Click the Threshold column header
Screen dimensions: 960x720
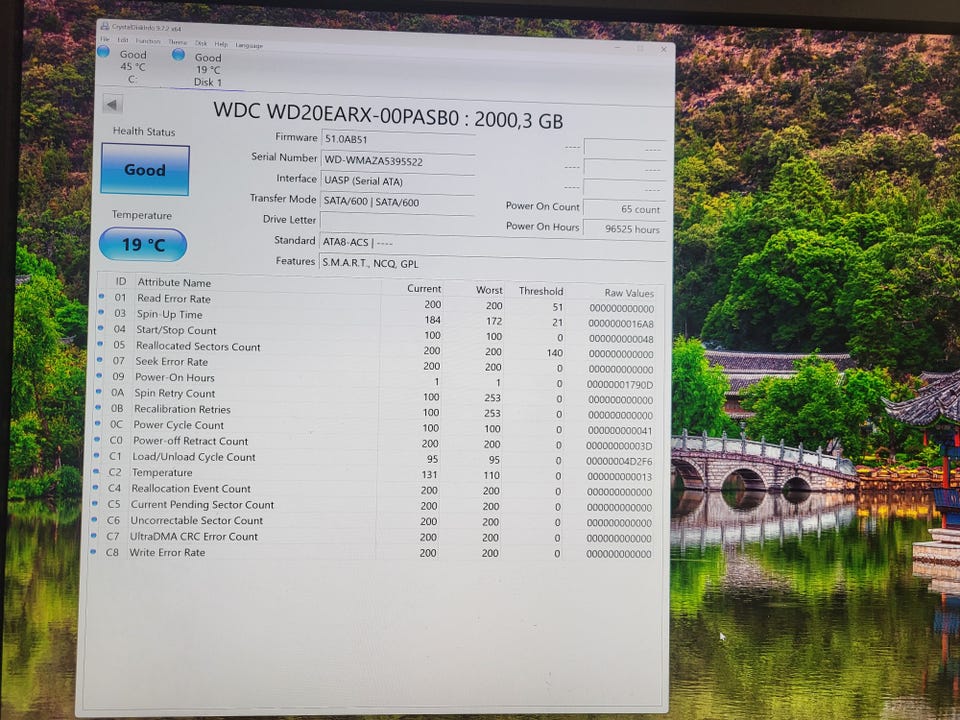tap(541, 291)
